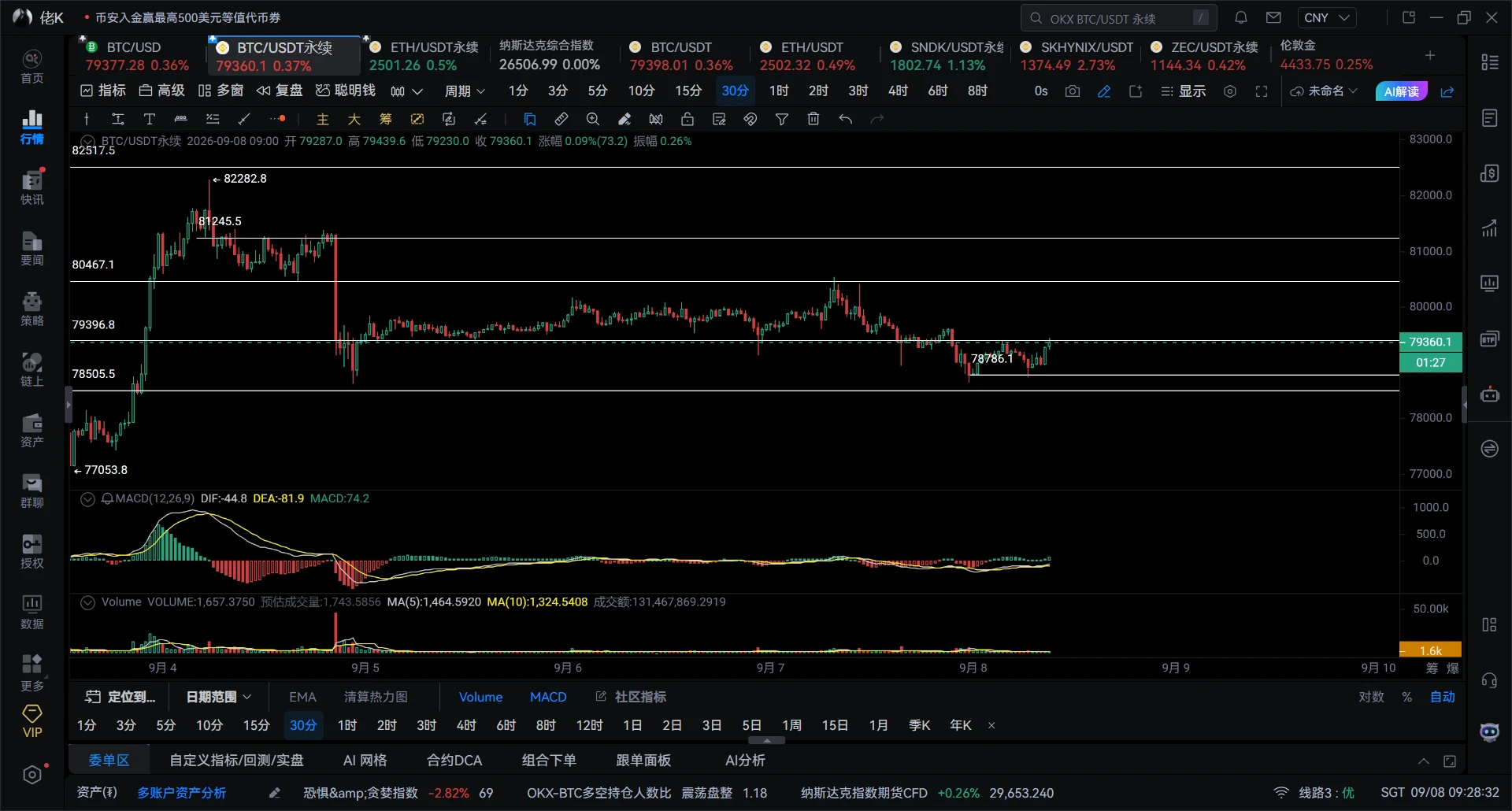This screenshot has height=811, width=1512.
Task: Enter fullscreen chart mode
Action: click(x=1262, y=91)
